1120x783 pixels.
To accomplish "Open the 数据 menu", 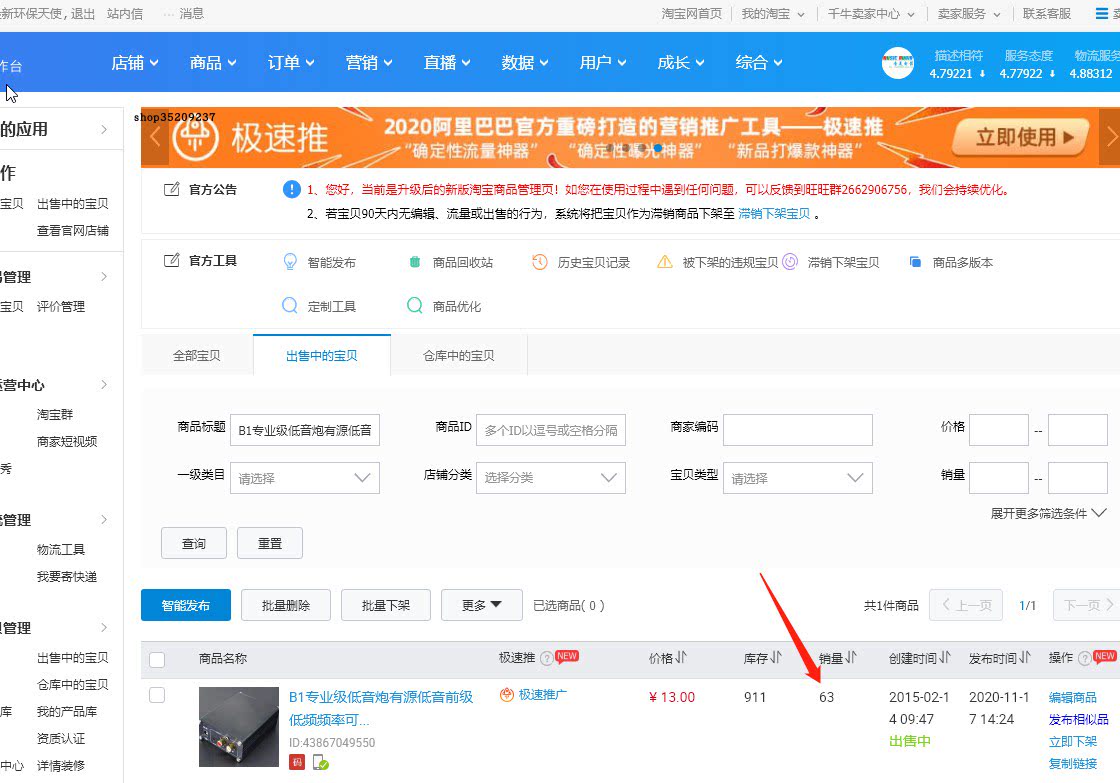I will 524,63.
